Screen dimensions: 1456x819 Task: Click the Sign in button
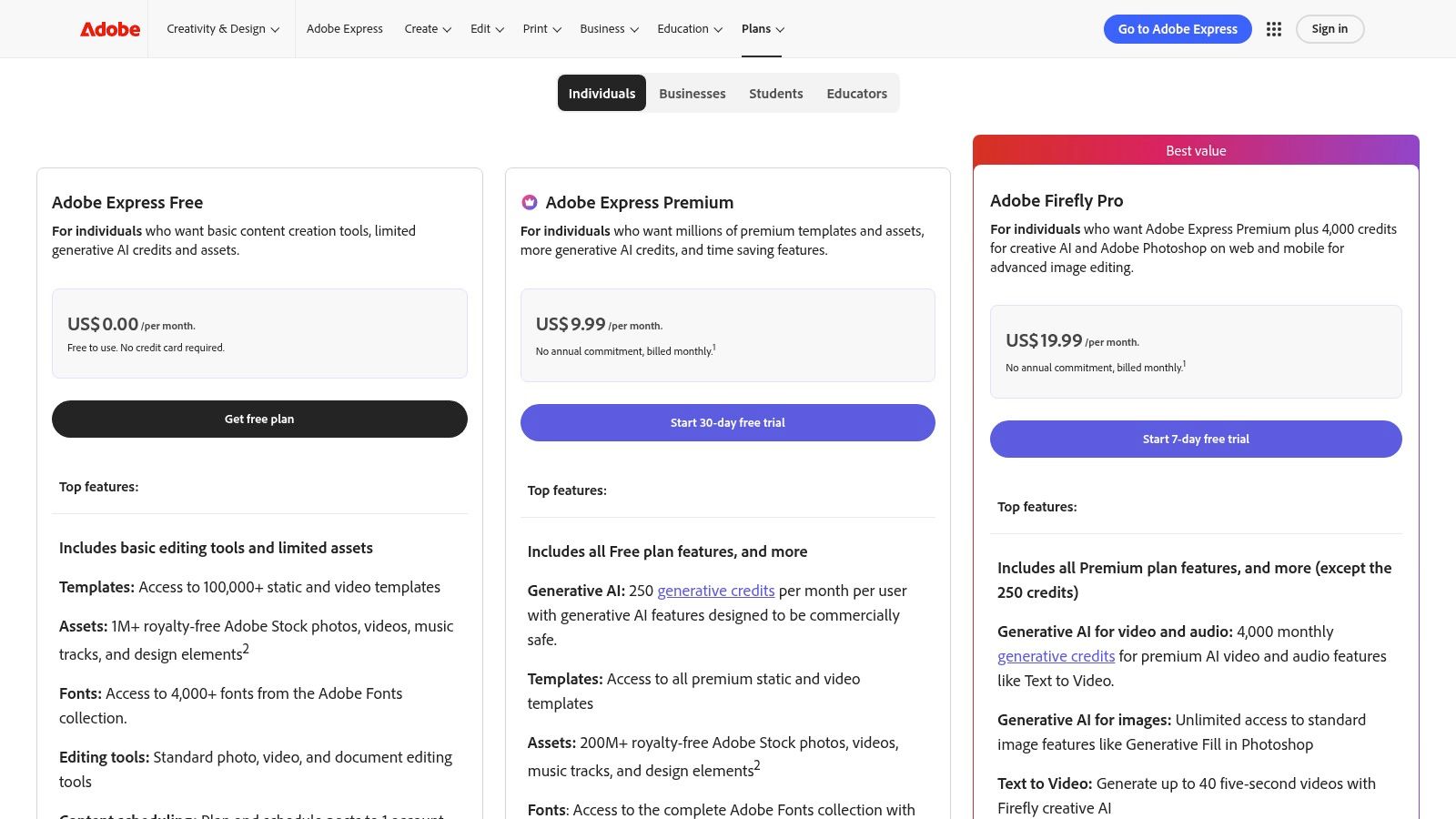pos(1330,28)
